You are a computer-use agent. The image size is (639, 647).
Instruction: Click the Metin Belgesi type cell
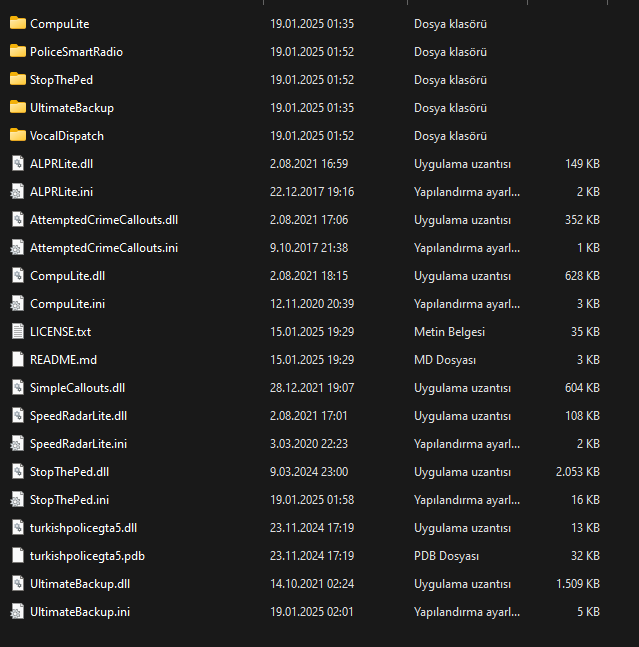coord(450,332)
